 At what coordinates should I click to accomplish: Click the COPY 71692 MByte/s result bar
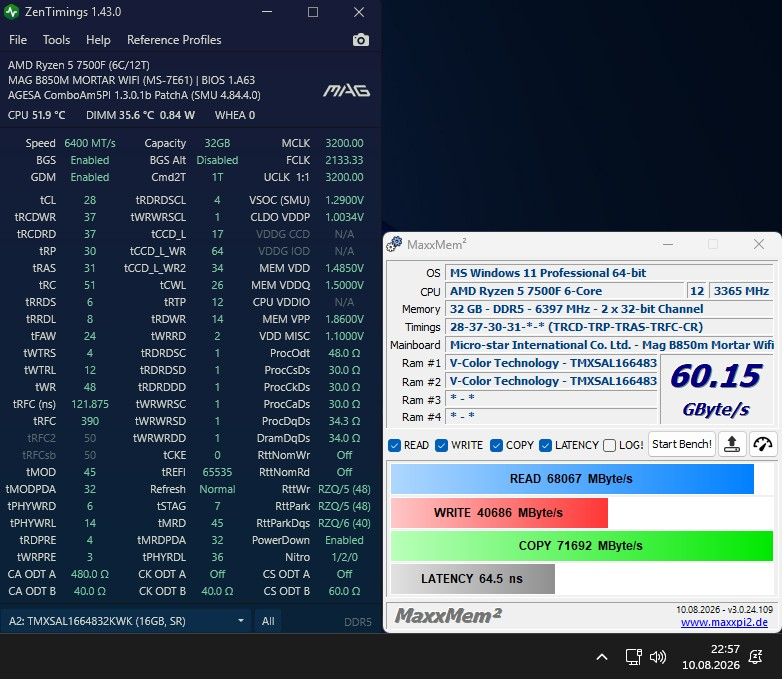point(582,546)
